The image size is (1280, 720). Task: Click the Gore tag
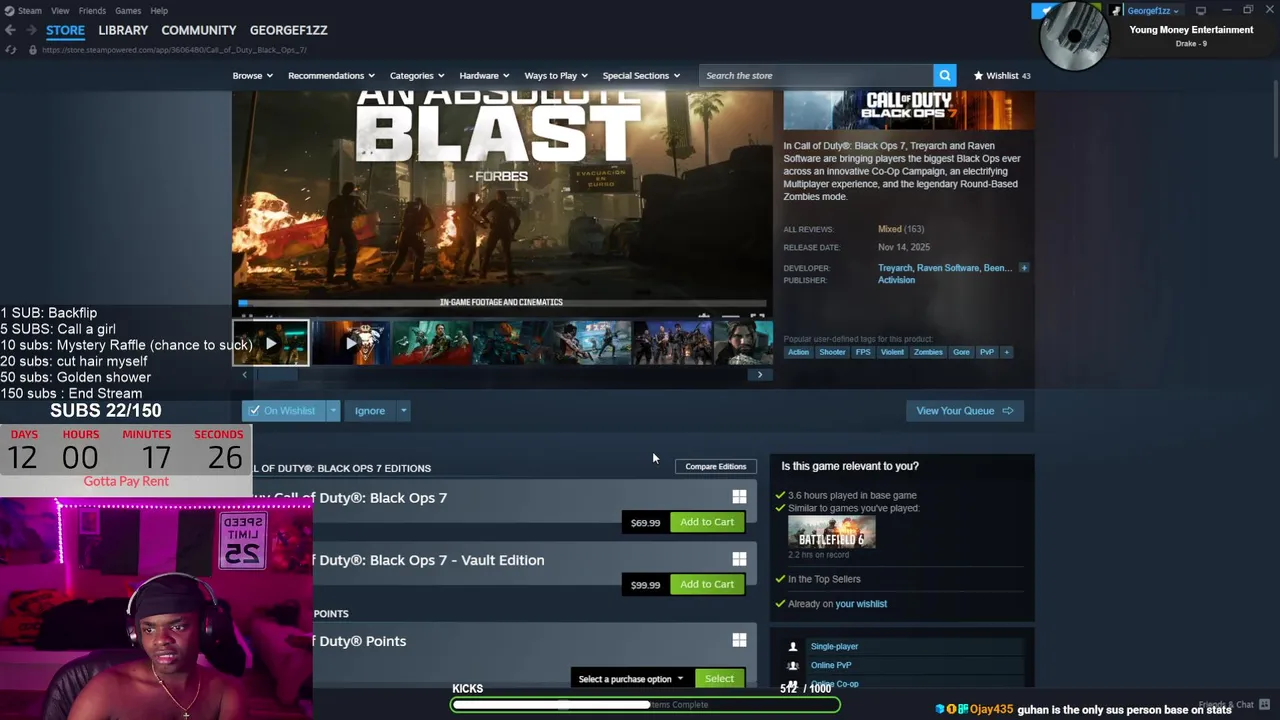(961, 352)
